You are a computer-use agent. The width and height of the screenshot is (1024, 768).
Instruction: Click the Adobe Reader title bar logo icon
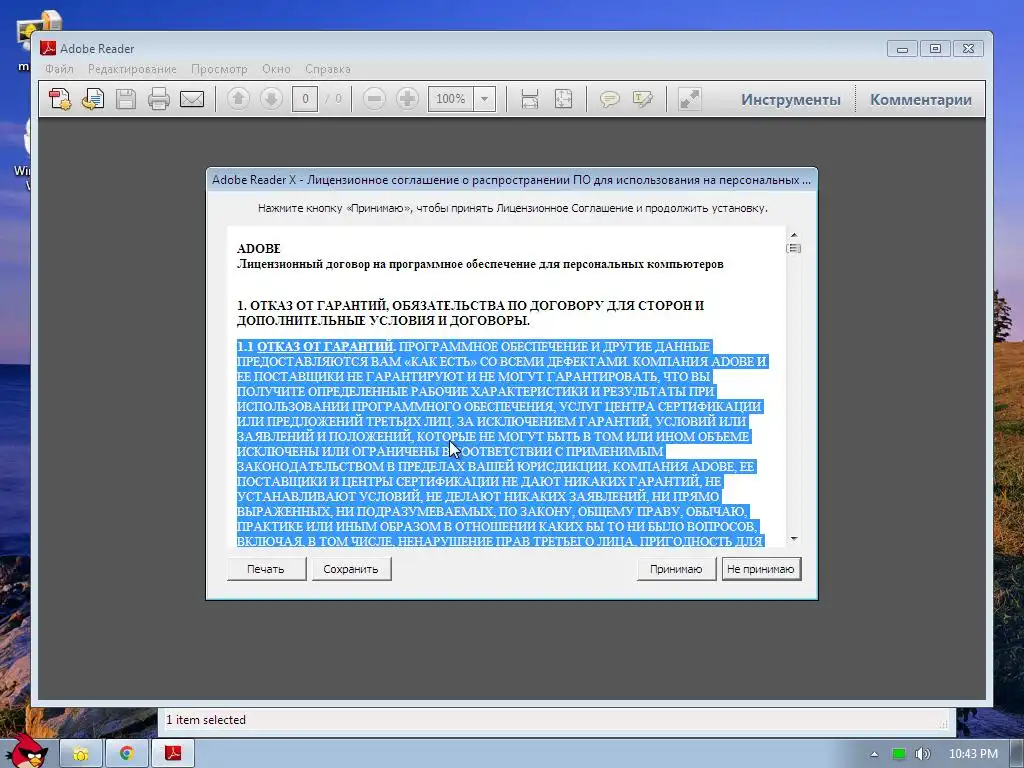coord(48,48)
